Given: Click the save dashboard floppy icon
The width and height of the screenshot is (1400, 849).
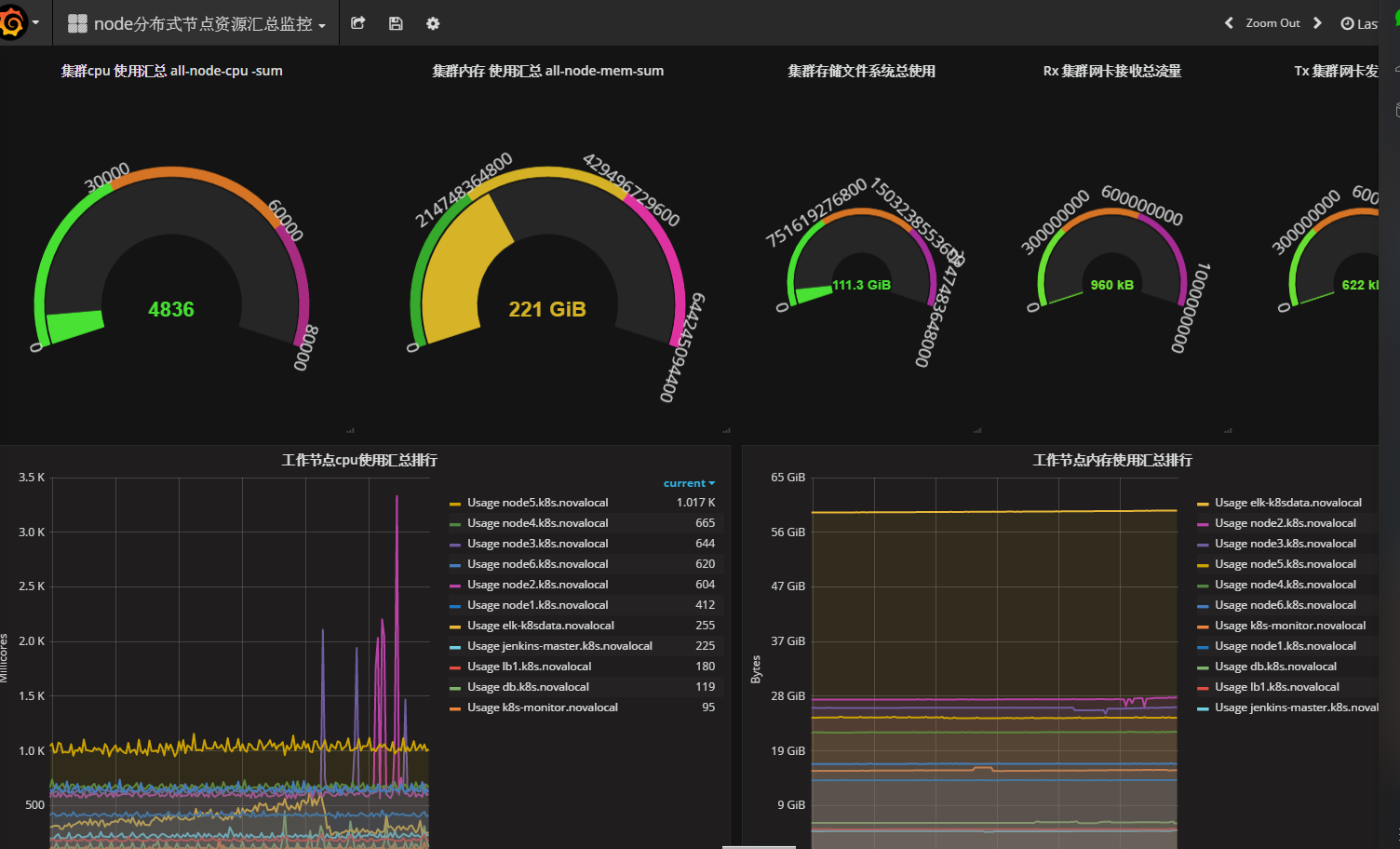Looking at the screenshot, I should (396, 23).
